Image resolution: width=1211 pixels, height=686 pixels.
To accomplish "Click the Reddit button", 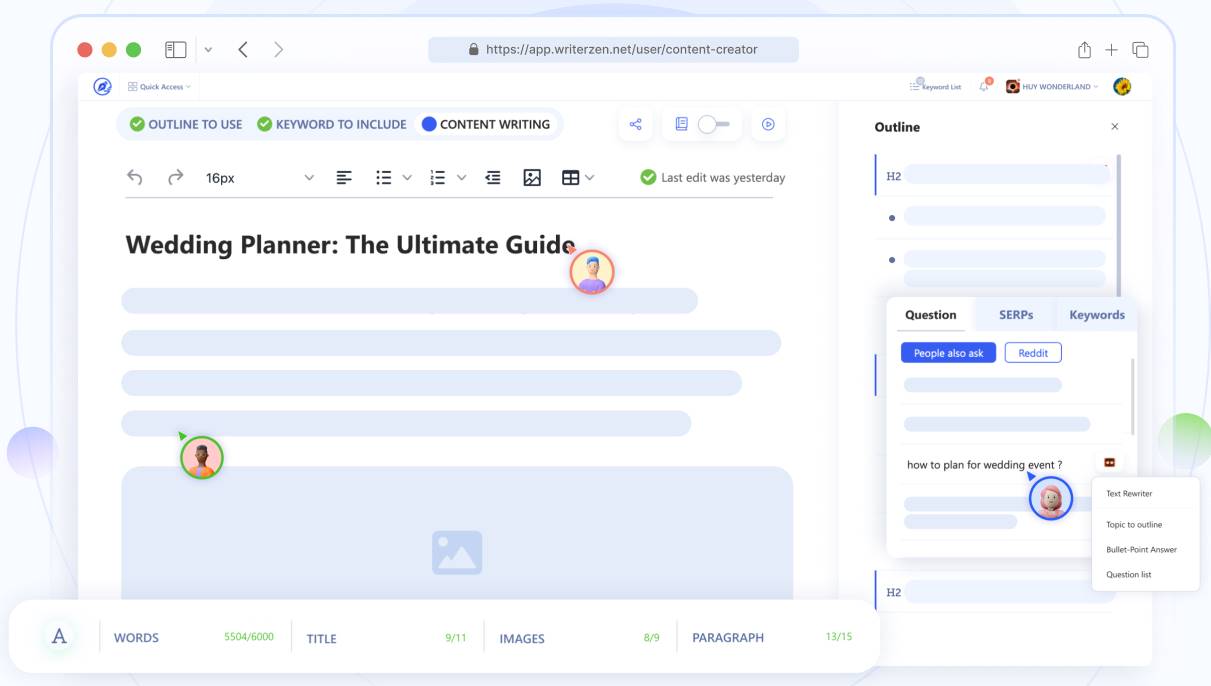I will (x=1032, y=352).
